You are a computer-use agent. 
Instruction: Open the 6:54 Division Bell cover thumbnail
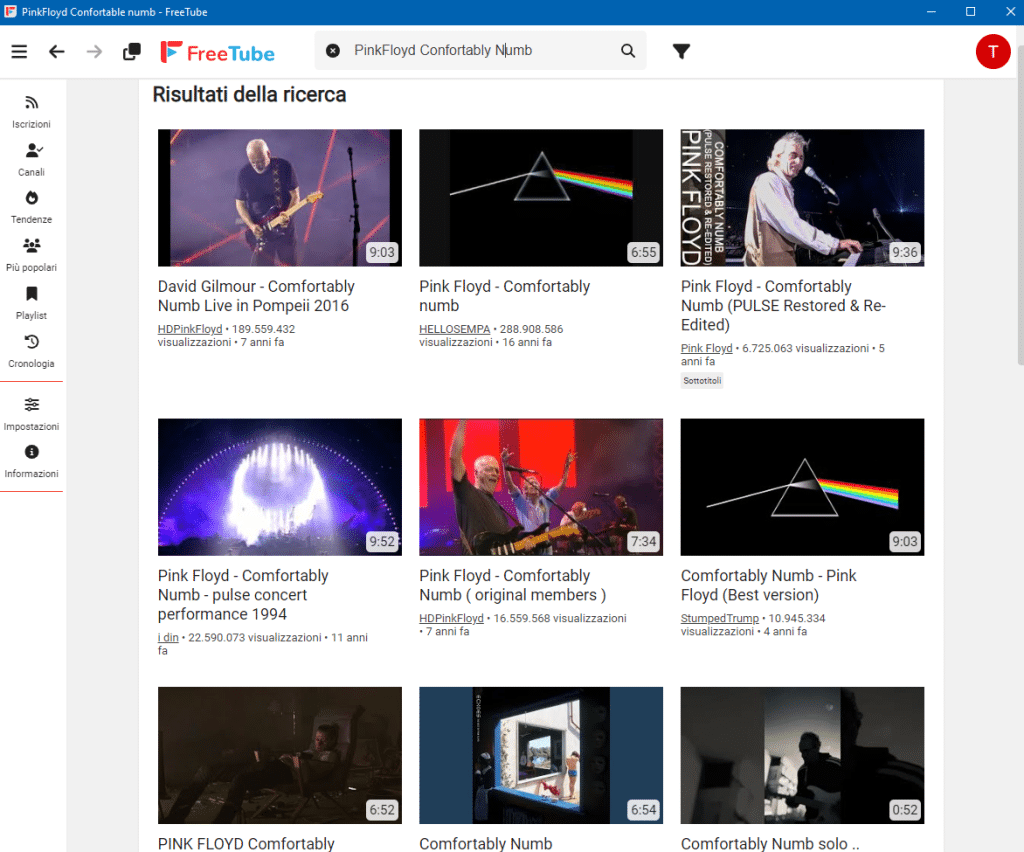coord(541,755)
